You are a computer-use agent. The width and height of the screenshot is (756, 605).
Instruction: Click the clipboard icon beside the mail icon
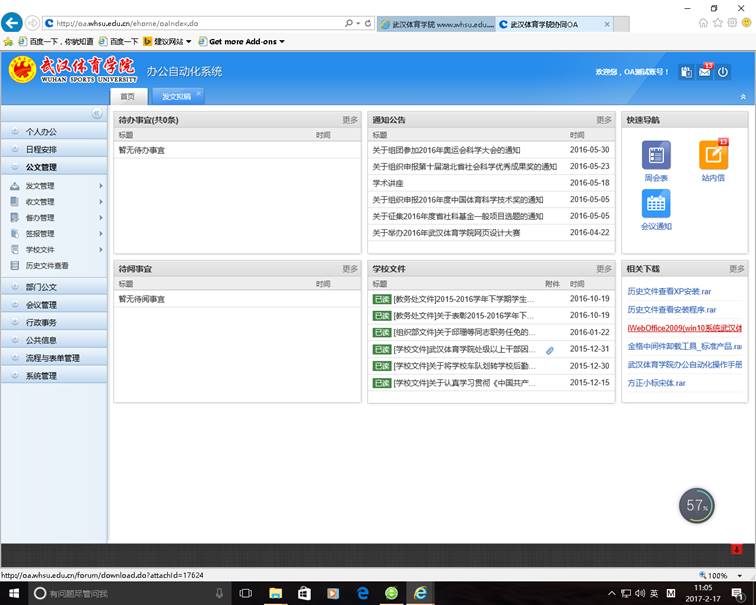pos(686,72)
